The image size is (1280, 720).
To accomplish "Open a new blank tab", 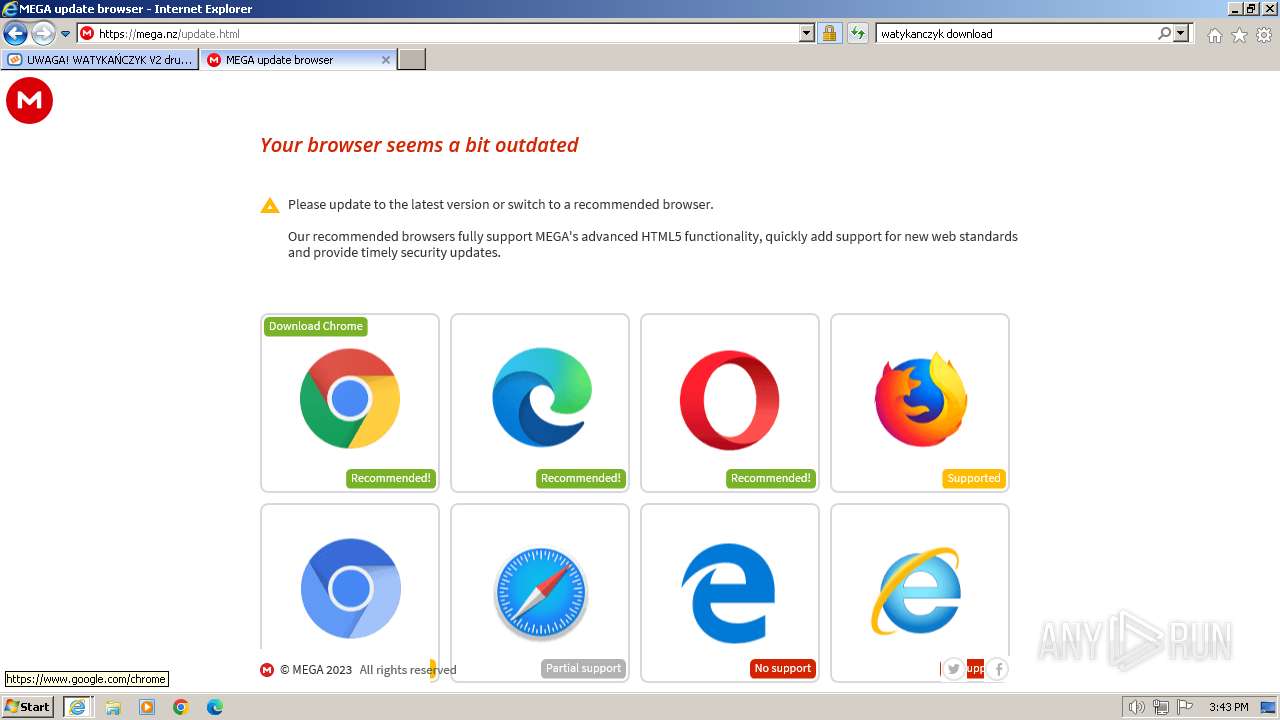I will click(412, 60).
